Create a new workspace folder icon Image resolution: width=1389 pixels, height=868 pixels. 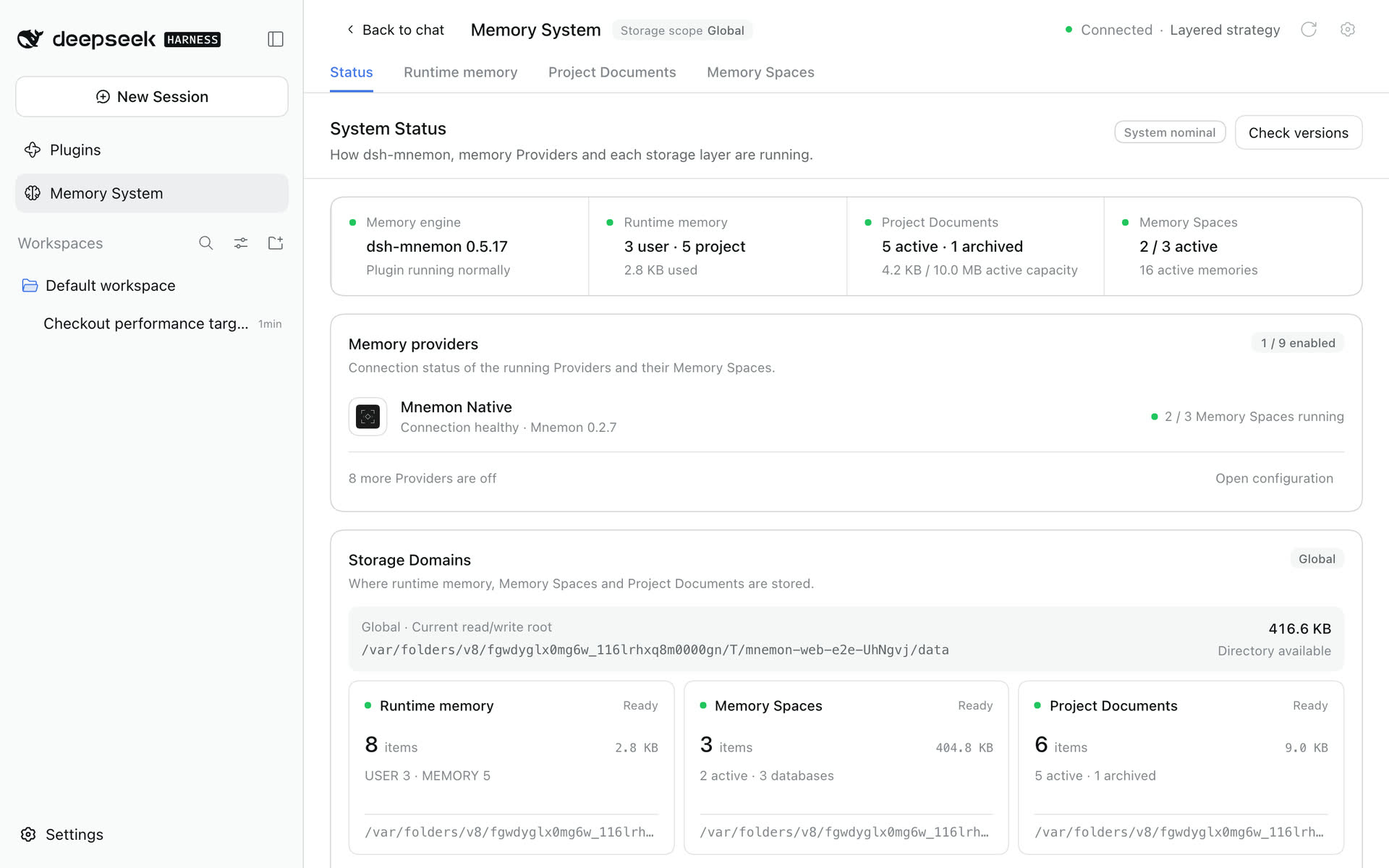pos(276,243)
